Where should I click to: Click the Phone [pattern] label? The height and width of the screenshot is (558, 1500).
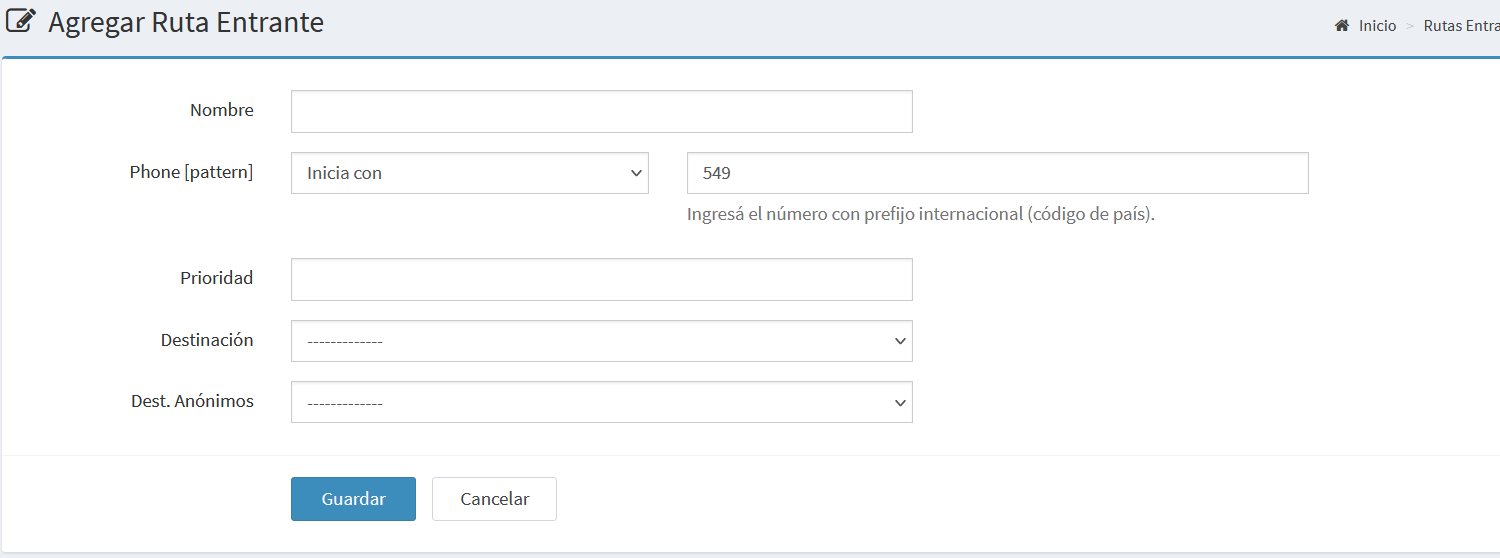coord(191,172)
